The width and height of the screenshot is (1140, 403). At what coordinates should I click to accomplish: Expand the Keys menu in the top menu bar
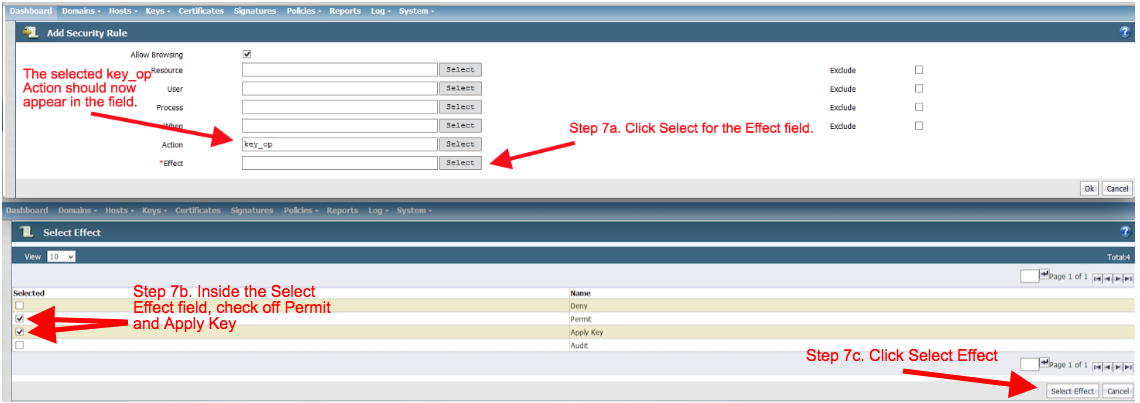click(x=156, y=11)
